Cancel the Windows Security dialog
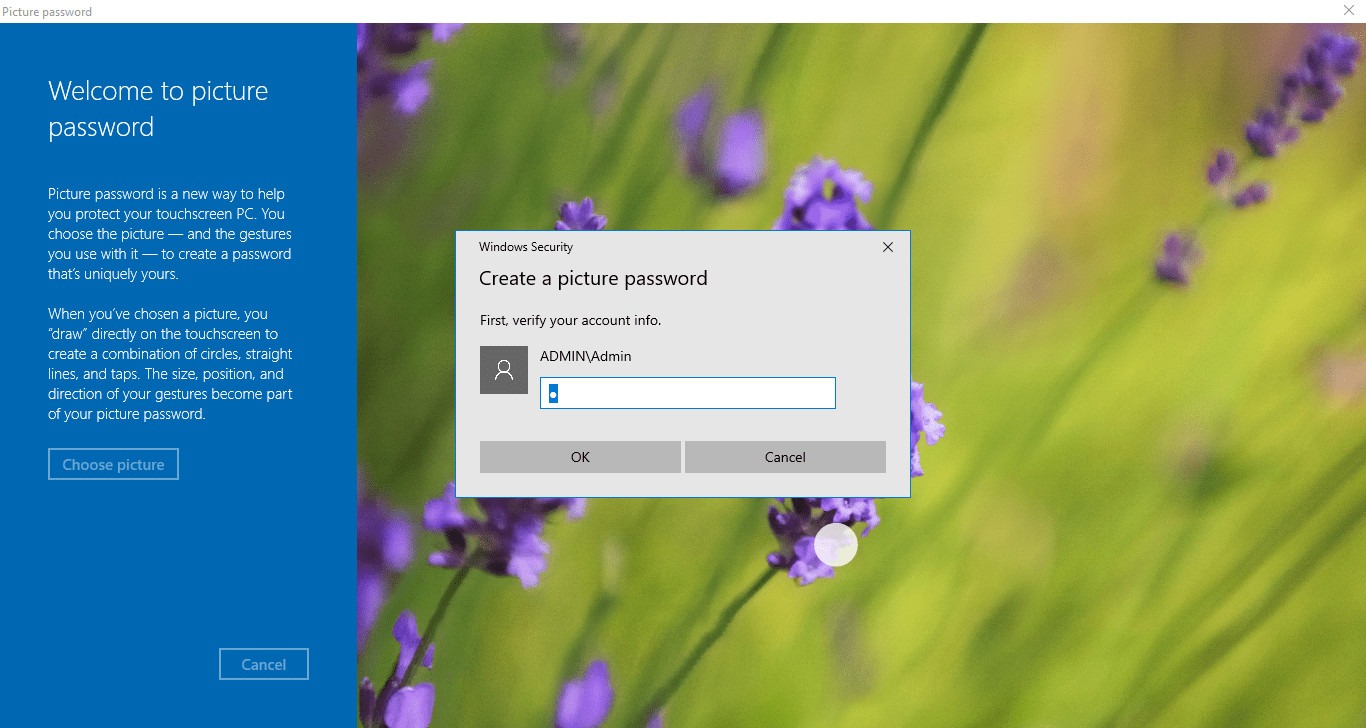 click(x=785, y=457)
